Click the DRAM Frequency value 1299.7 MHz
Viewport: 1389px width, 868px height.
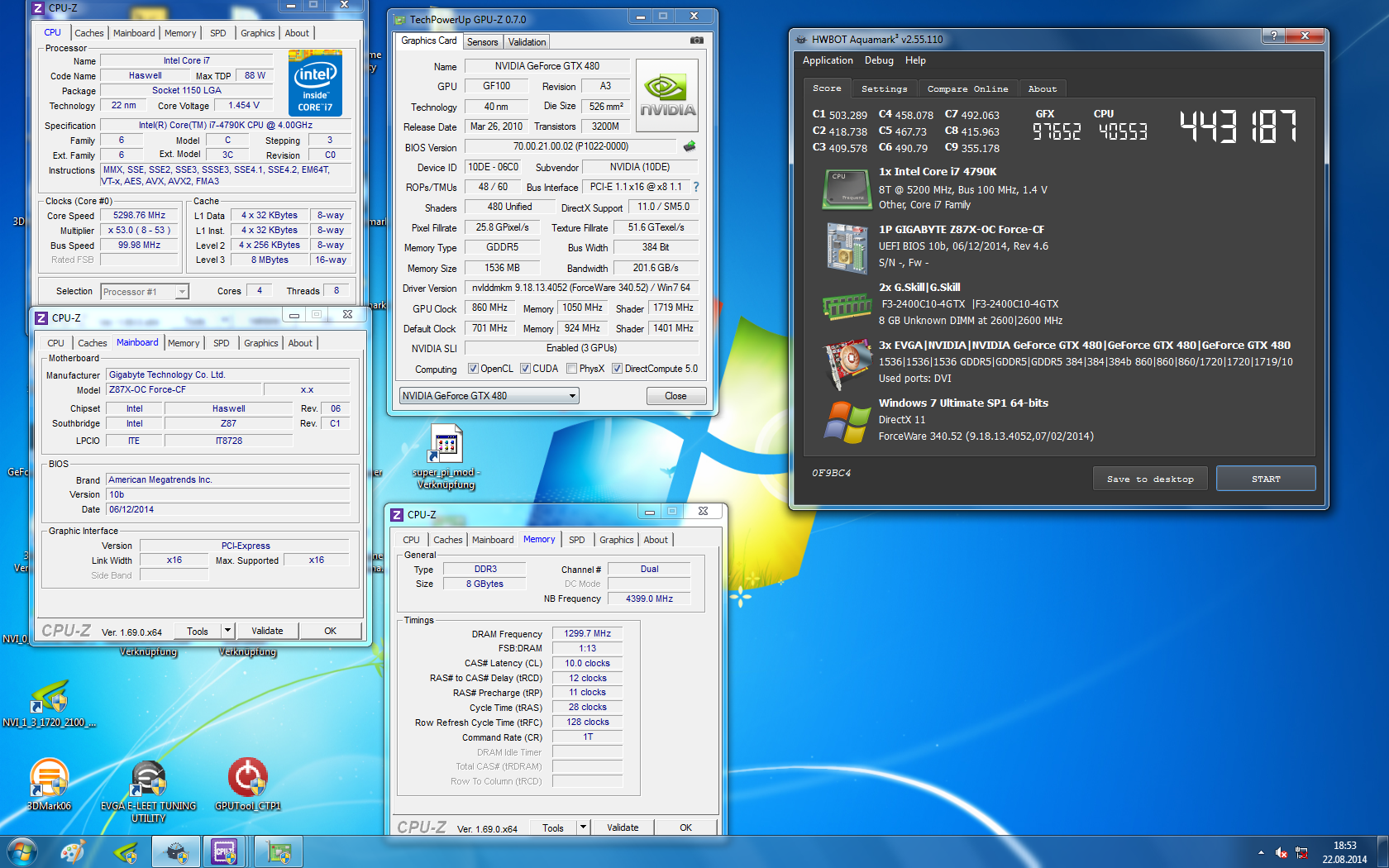pos(587,633)
